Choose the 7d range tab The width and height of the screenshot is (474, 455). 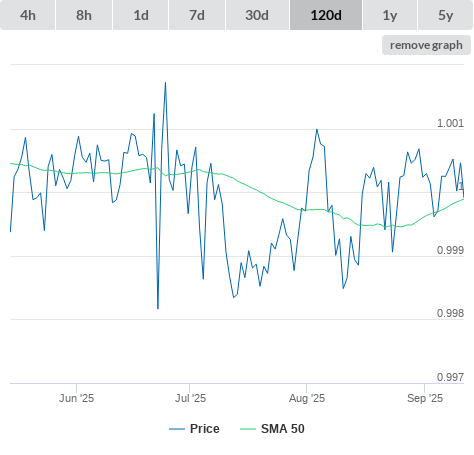click(197, 15)
